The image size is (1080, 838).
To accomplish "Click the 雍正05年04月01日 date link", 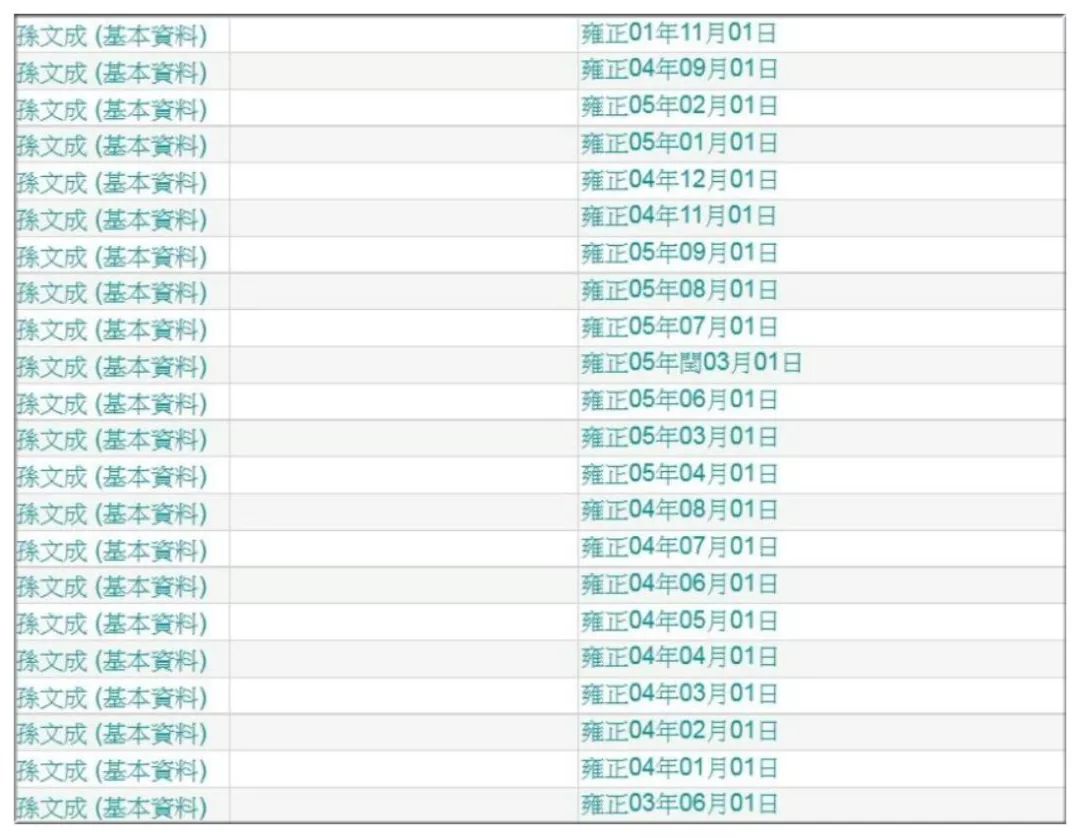I will click(678, 474).
